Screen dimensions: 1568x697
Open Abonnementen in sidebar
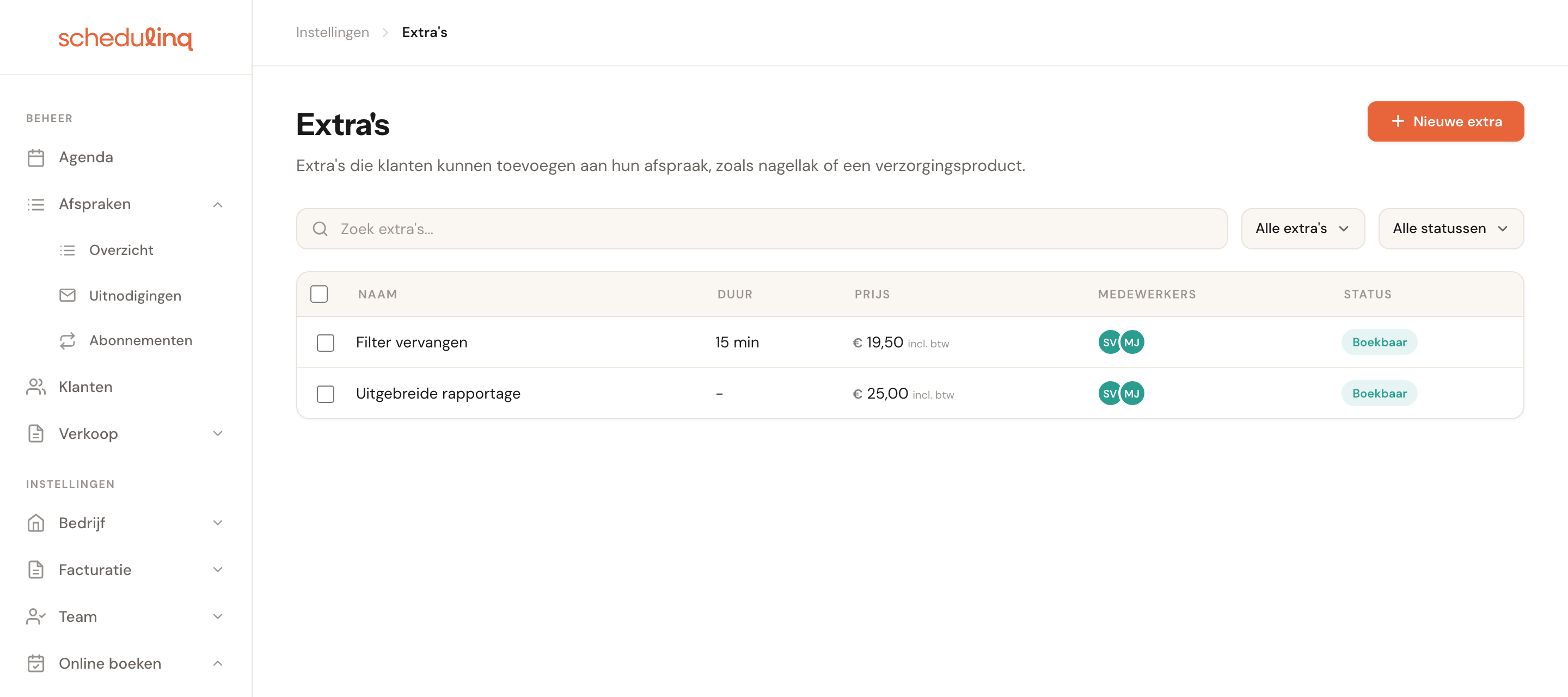tap(140, 340)
